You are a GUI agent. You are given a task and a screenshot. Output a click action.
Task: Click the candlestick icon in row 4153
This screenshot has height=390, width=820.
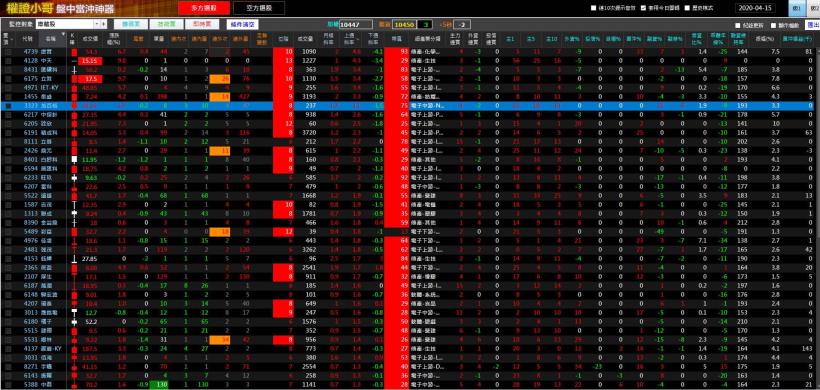[73, 258]
